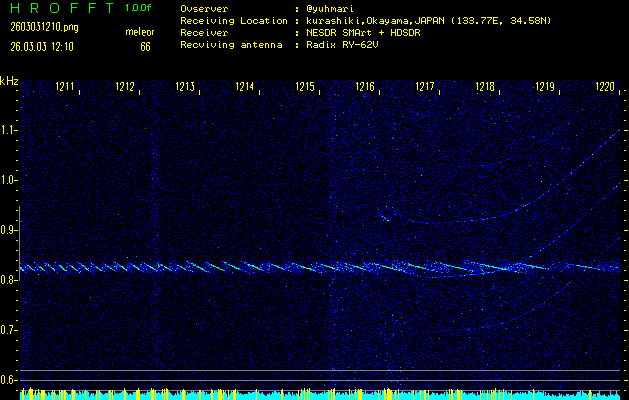Click the 0.7 kHz axis label

[9, 330]
